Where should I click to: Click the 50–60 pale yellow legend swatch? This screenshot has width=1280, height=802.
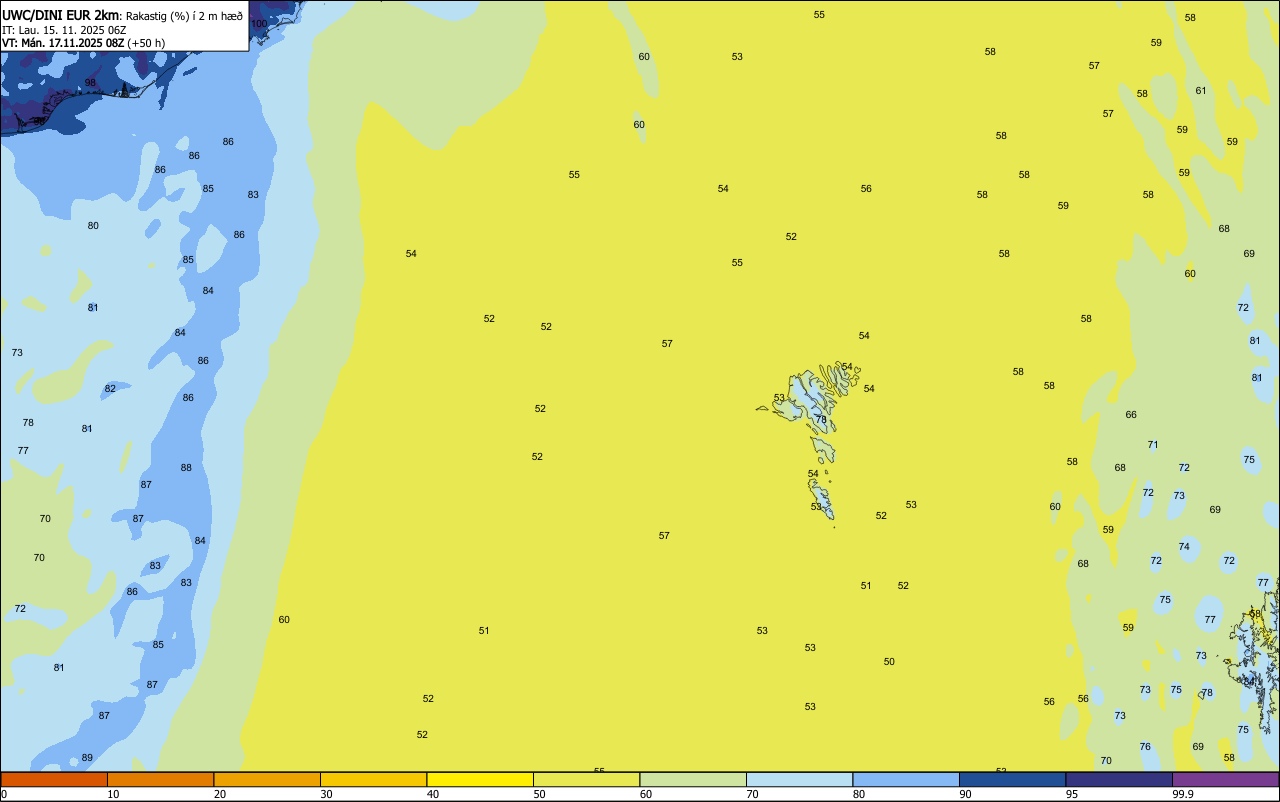586,779
